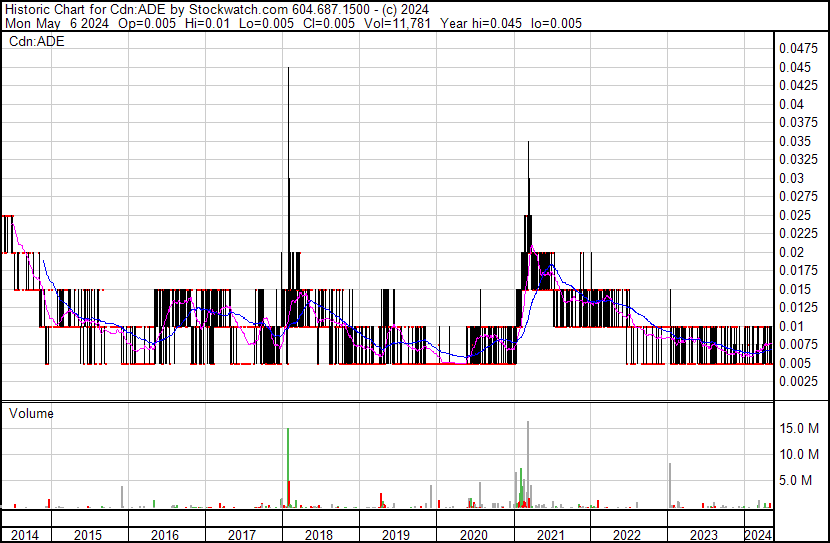Select the 2024 year label

pyautogui.click(x=758, y=535)
